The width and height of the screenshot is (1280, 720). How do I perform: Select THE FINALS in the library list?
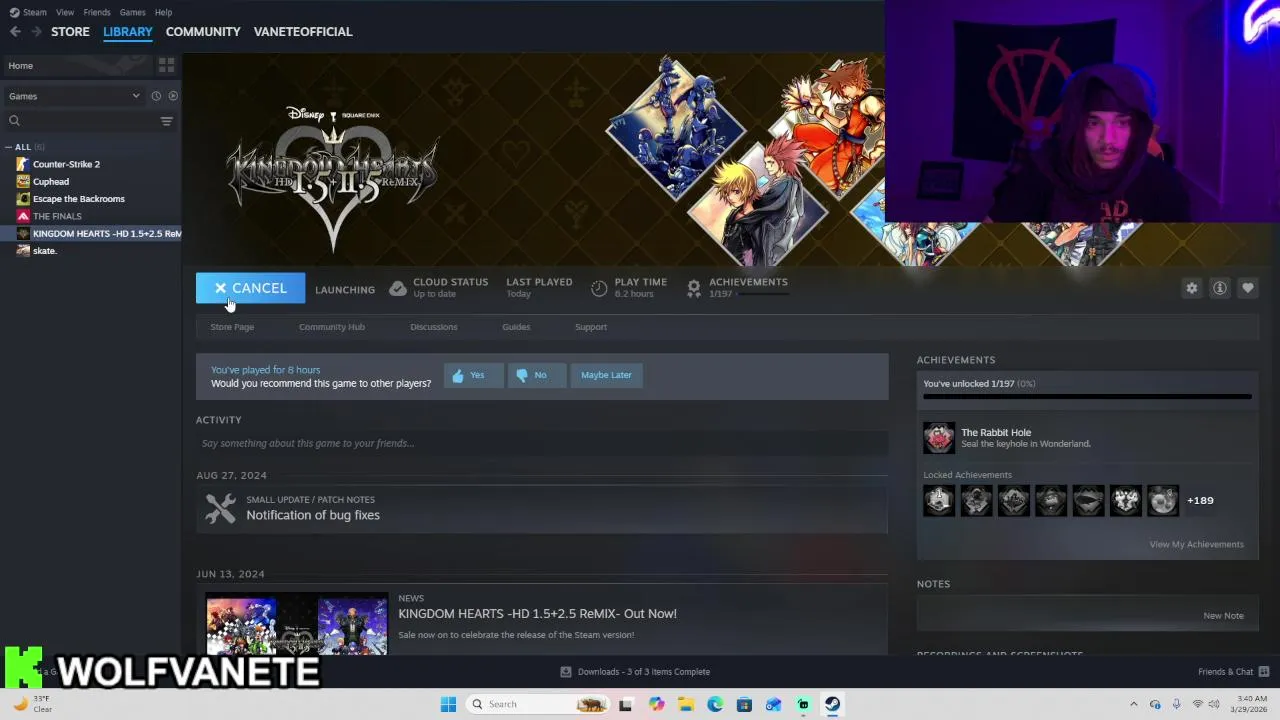pos(57,216)
